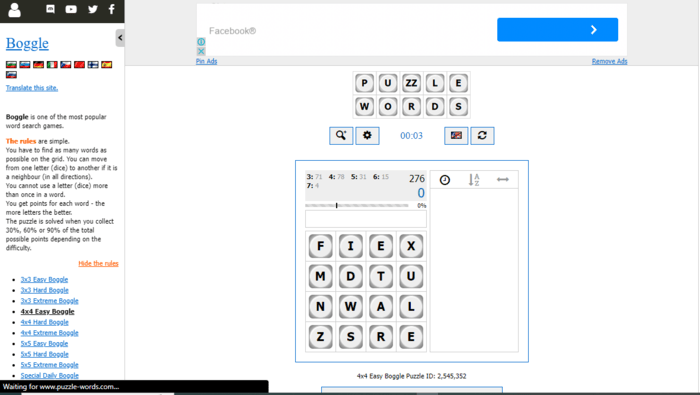The image size is (700, 395).
Task: Toggle sort words by length arrow
Action: click(503, 179)
